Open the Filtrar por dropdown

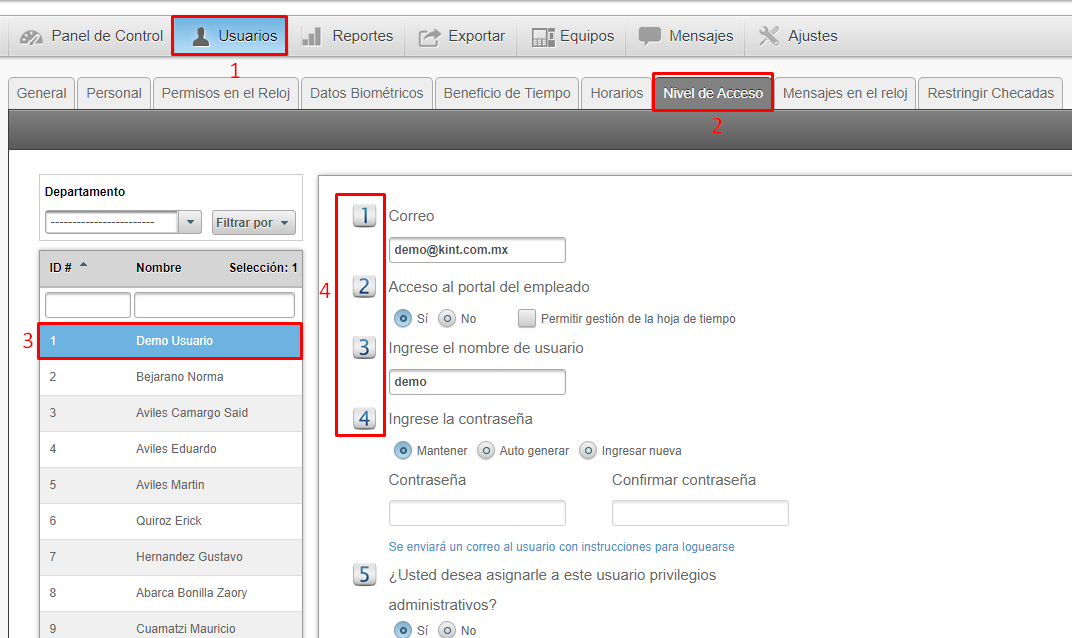(x=253, y=222)
